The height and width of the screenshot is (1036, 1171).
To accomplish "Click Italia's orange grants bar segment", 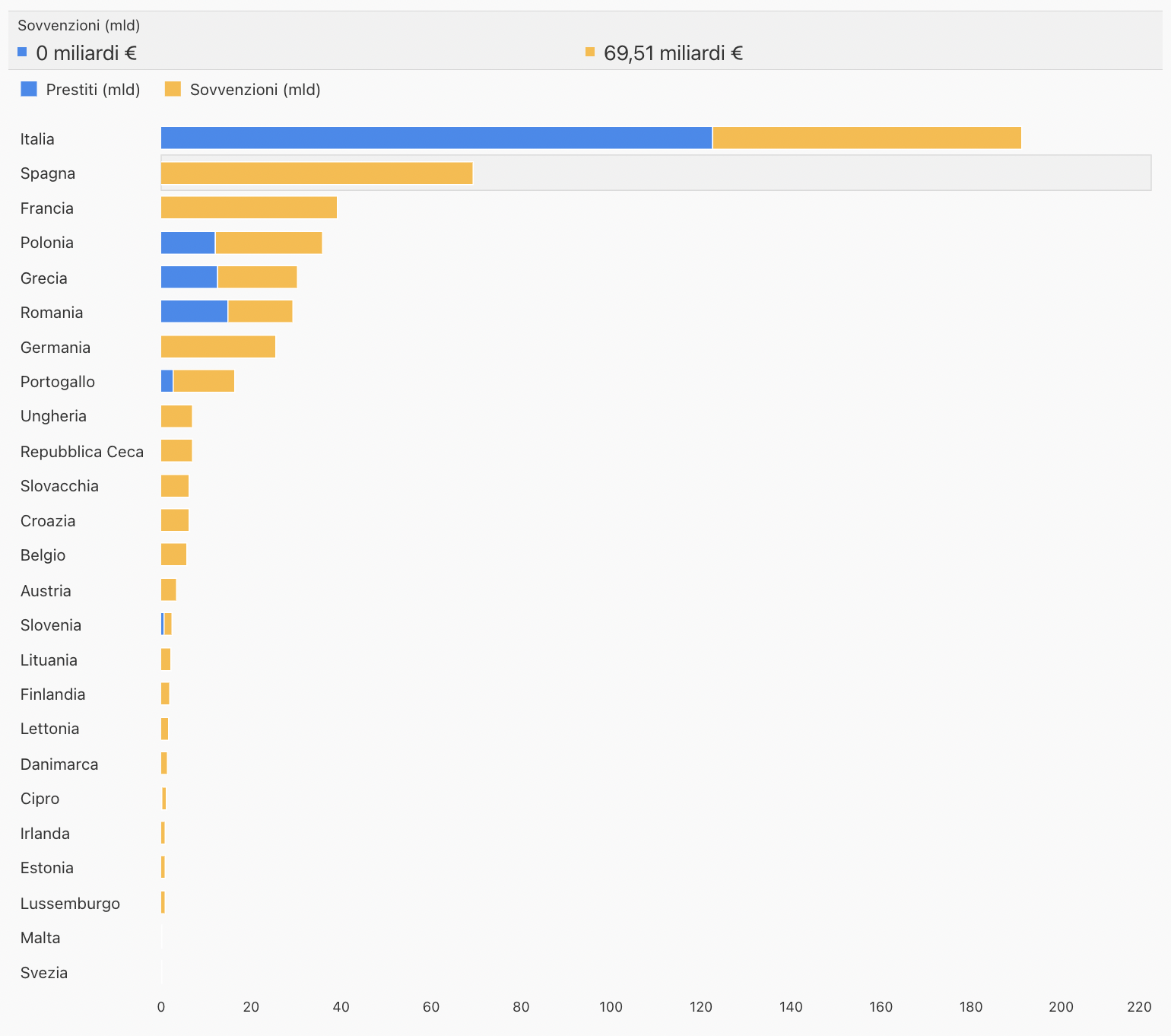I will click(866, 138).
